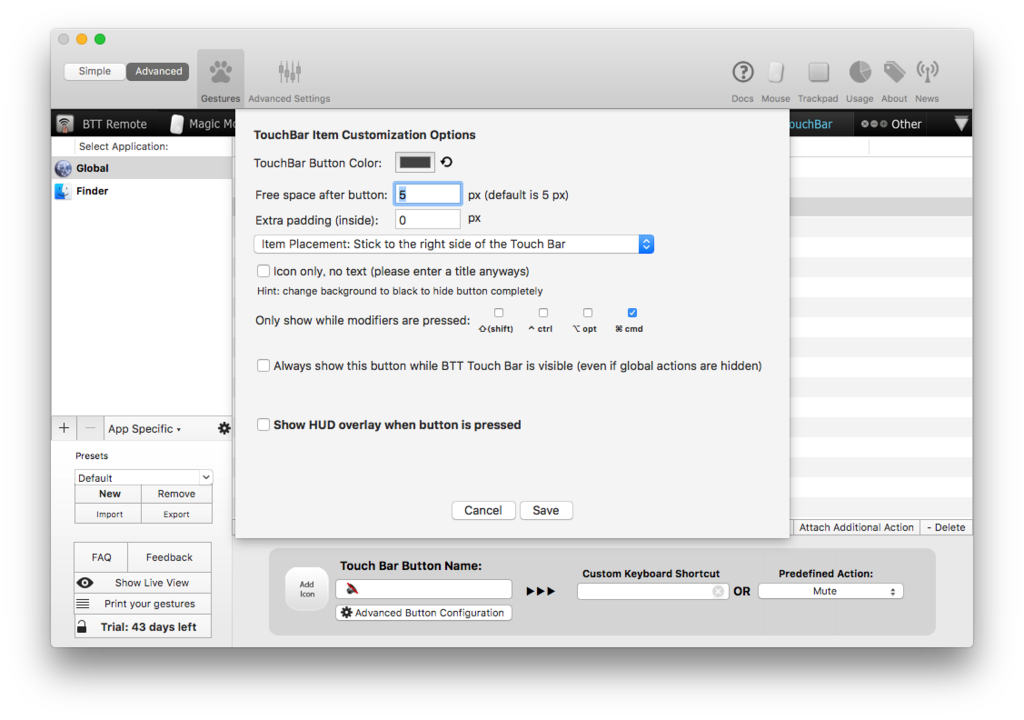1024x720 pixels.
Task: Enable Always show this button checkbox
Action: click(x=263, y=366)
